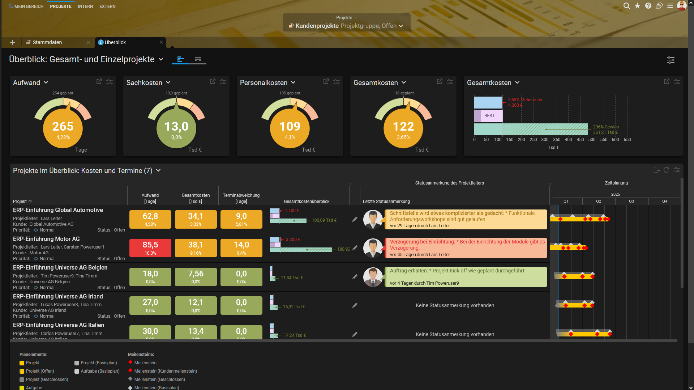Image resolution: width=694 pixels, height=390 pixels.
Task: Expand the Gesamtkosten gauge widget dropdown
Action: 404,82
